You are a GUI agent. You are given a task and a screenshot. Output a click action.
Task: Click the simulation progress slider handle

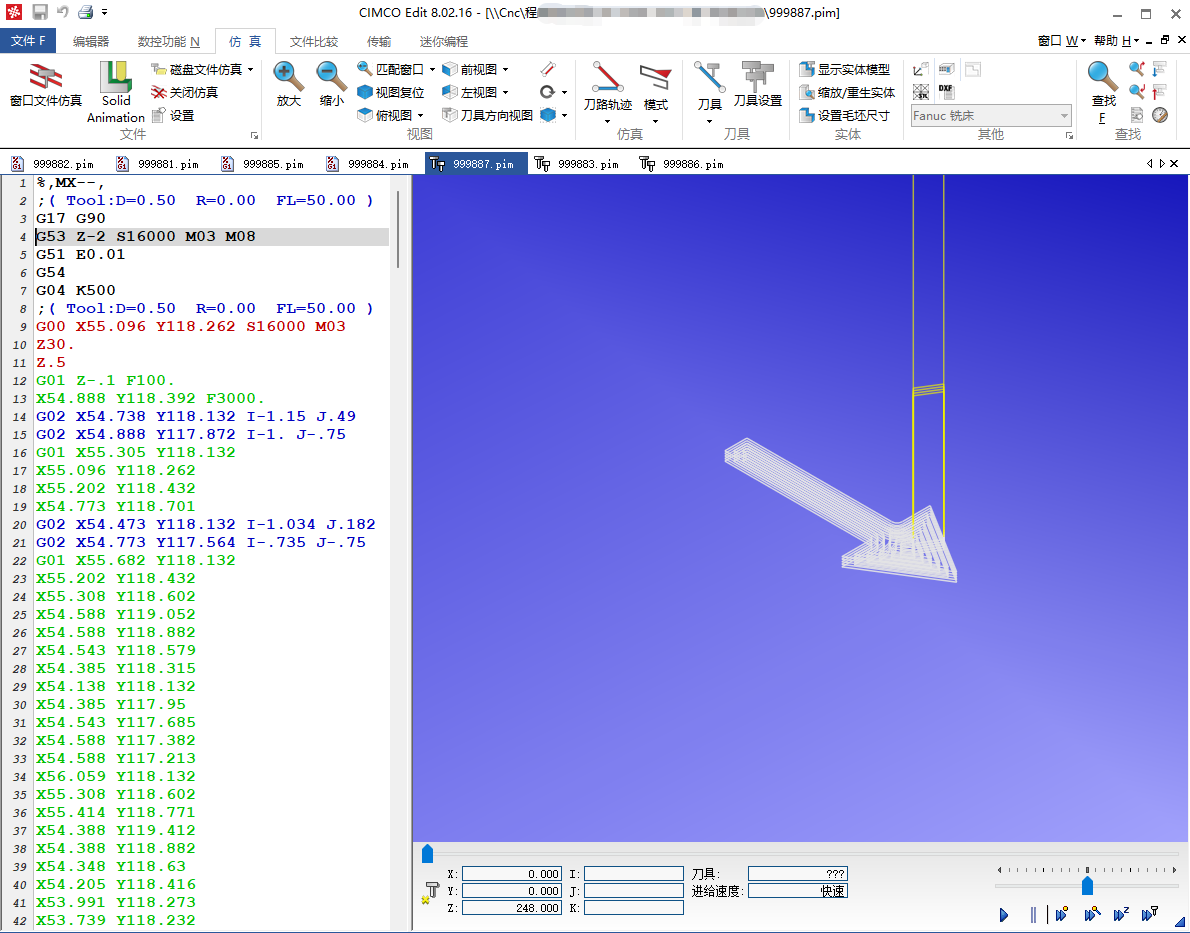point(427,854)
